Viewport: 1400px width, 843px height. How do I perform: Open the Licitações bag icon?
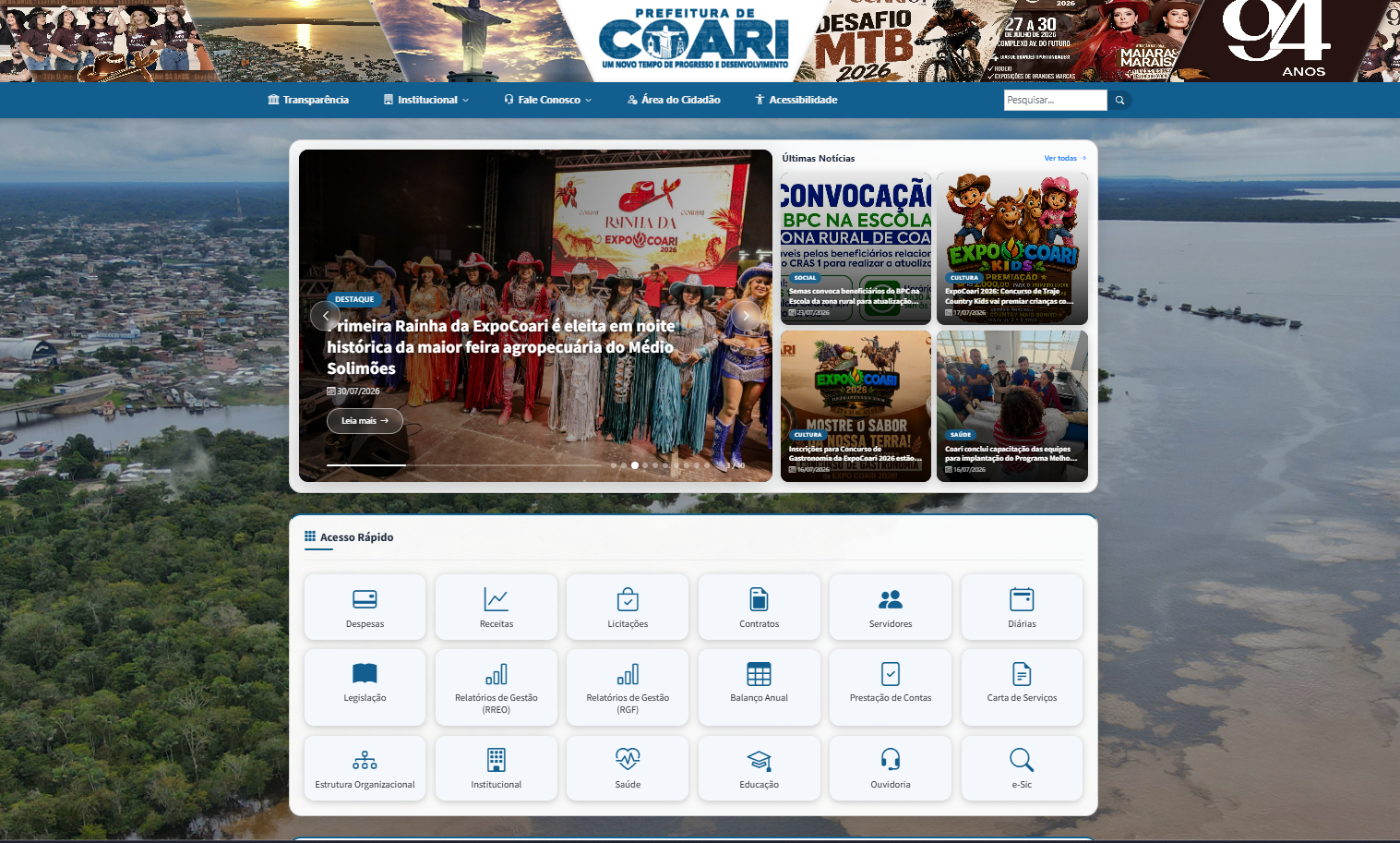point(628,600)
